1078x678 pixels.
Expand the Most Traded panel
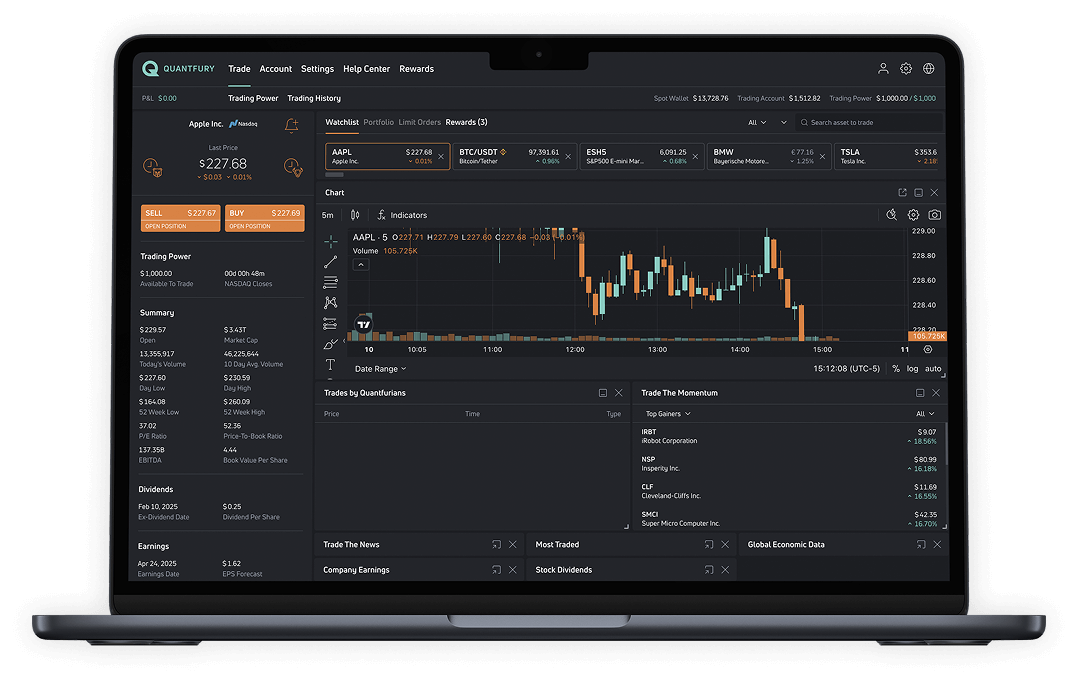(709, 545)
